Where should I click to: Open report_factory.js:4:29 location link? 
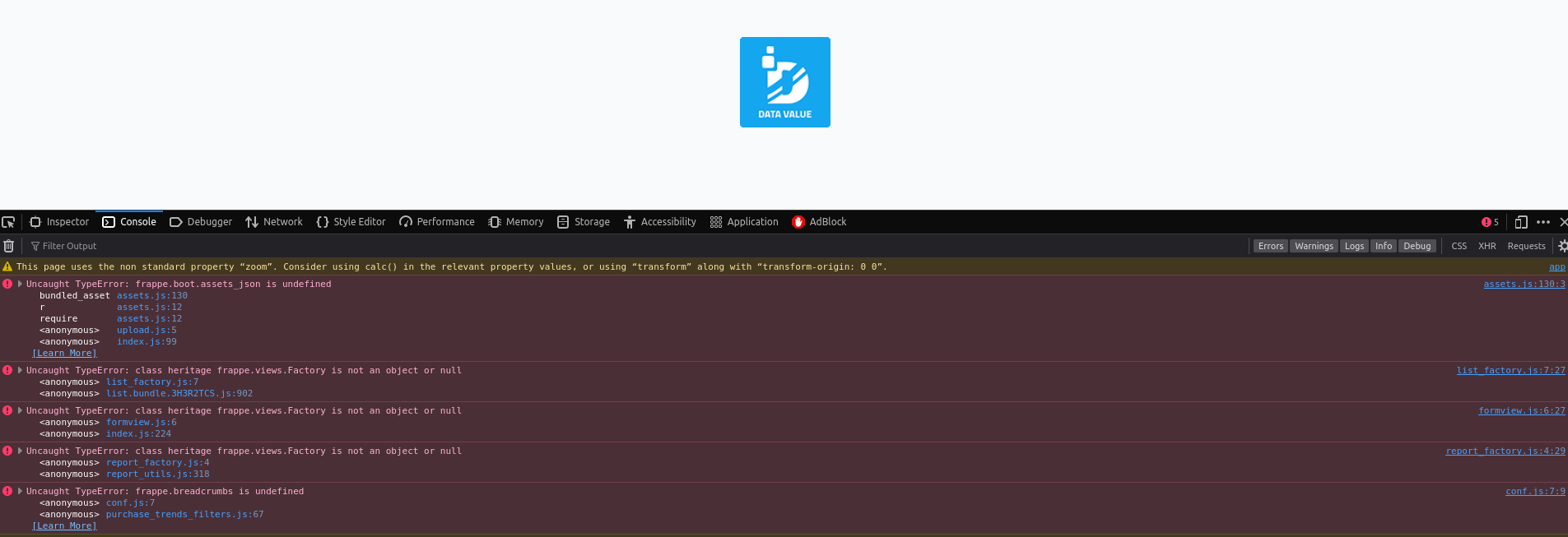1505,451
